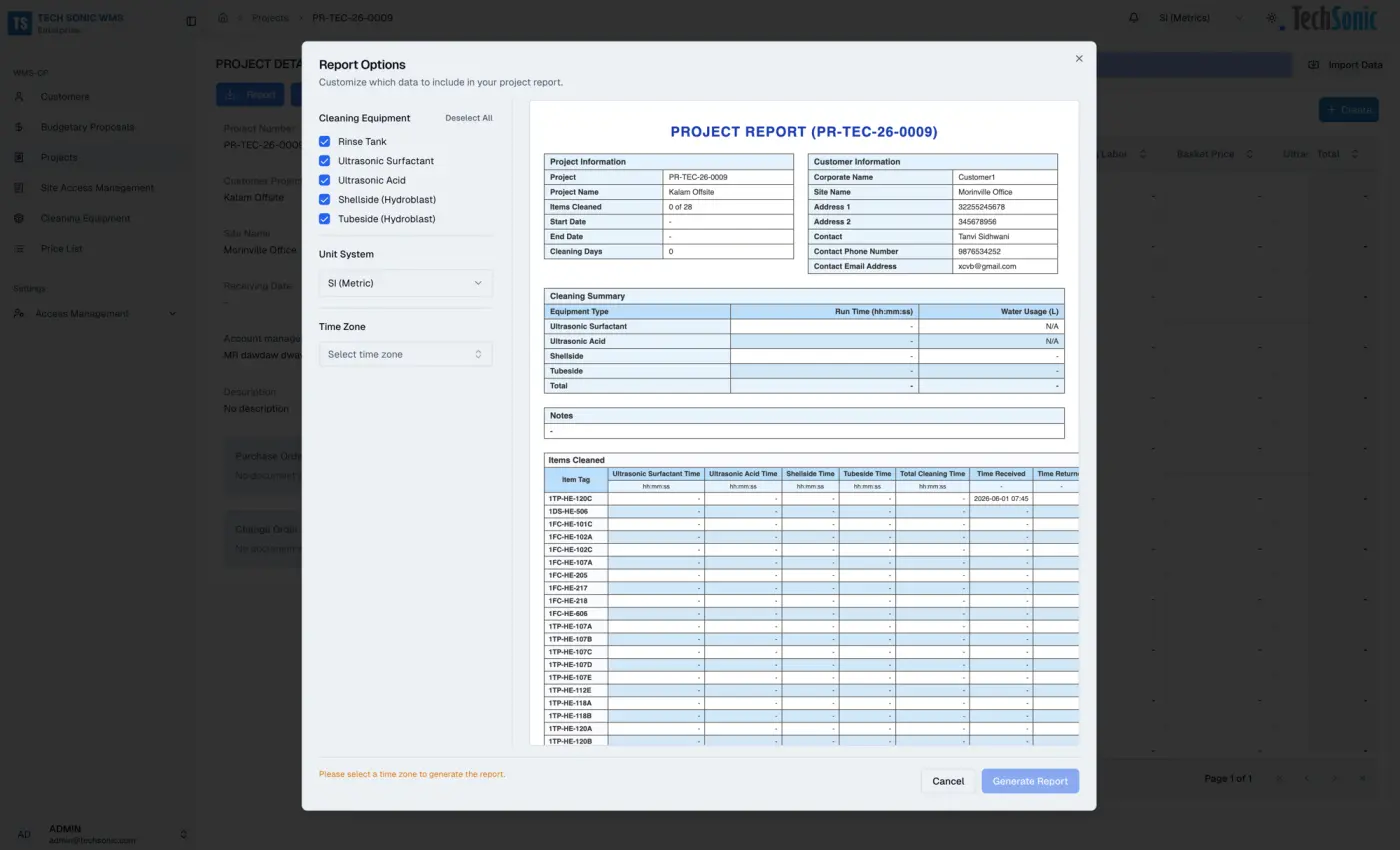Close the Report Options dialog
Image resolution: width=1400 pixels, height=850 pixels.
[1079, 59]
